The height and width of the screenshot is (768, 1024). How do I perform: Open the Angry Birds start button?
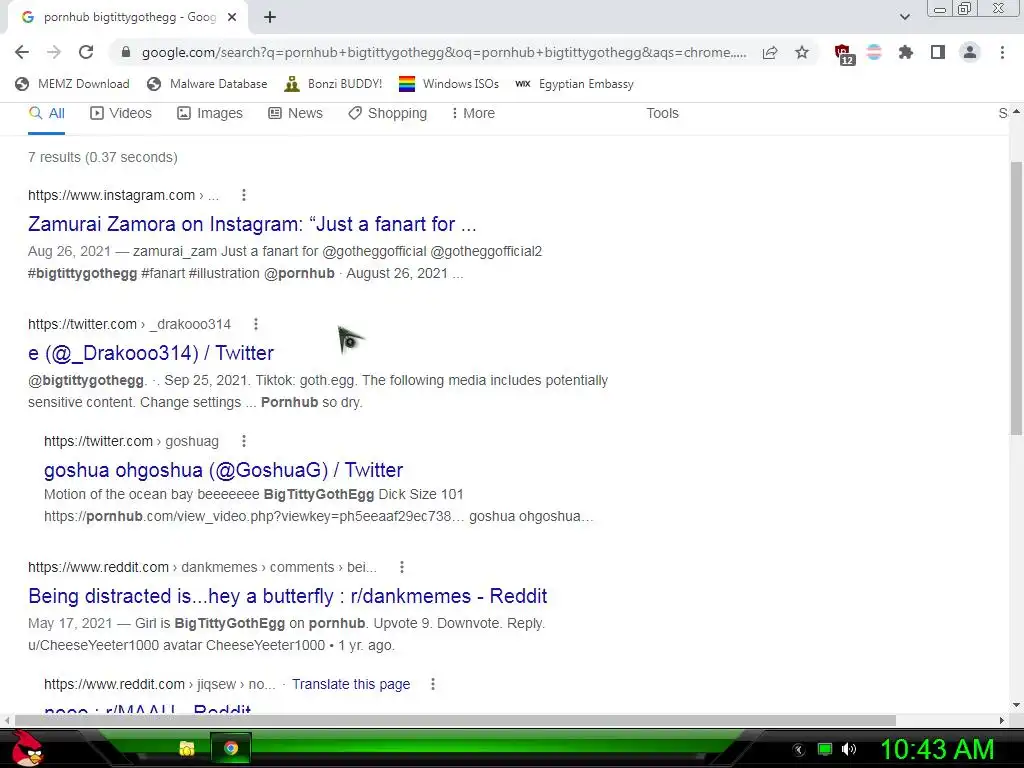coord(27,748)
